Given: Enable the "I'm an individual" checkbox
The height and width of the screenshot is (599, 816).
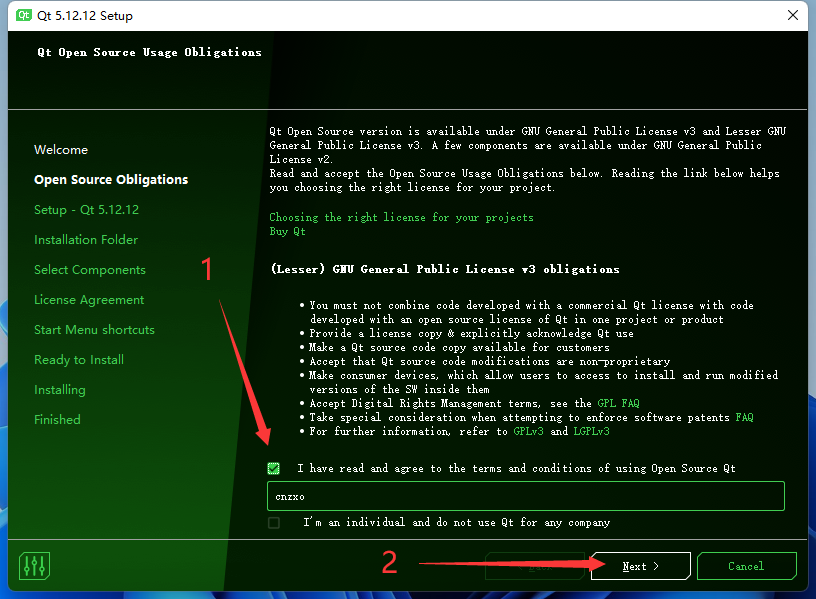Looking at the screenshot, I should pyautogui.click(x=273, y=521).
